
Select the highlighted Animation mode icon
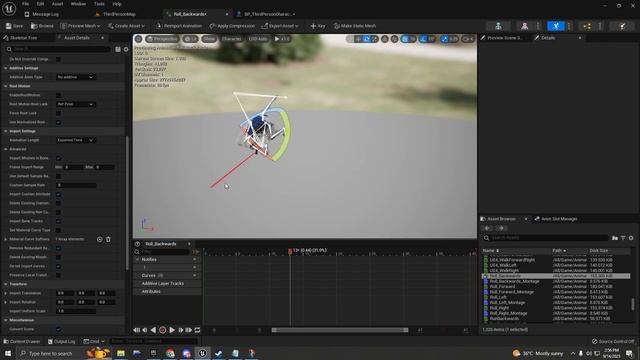556,26
